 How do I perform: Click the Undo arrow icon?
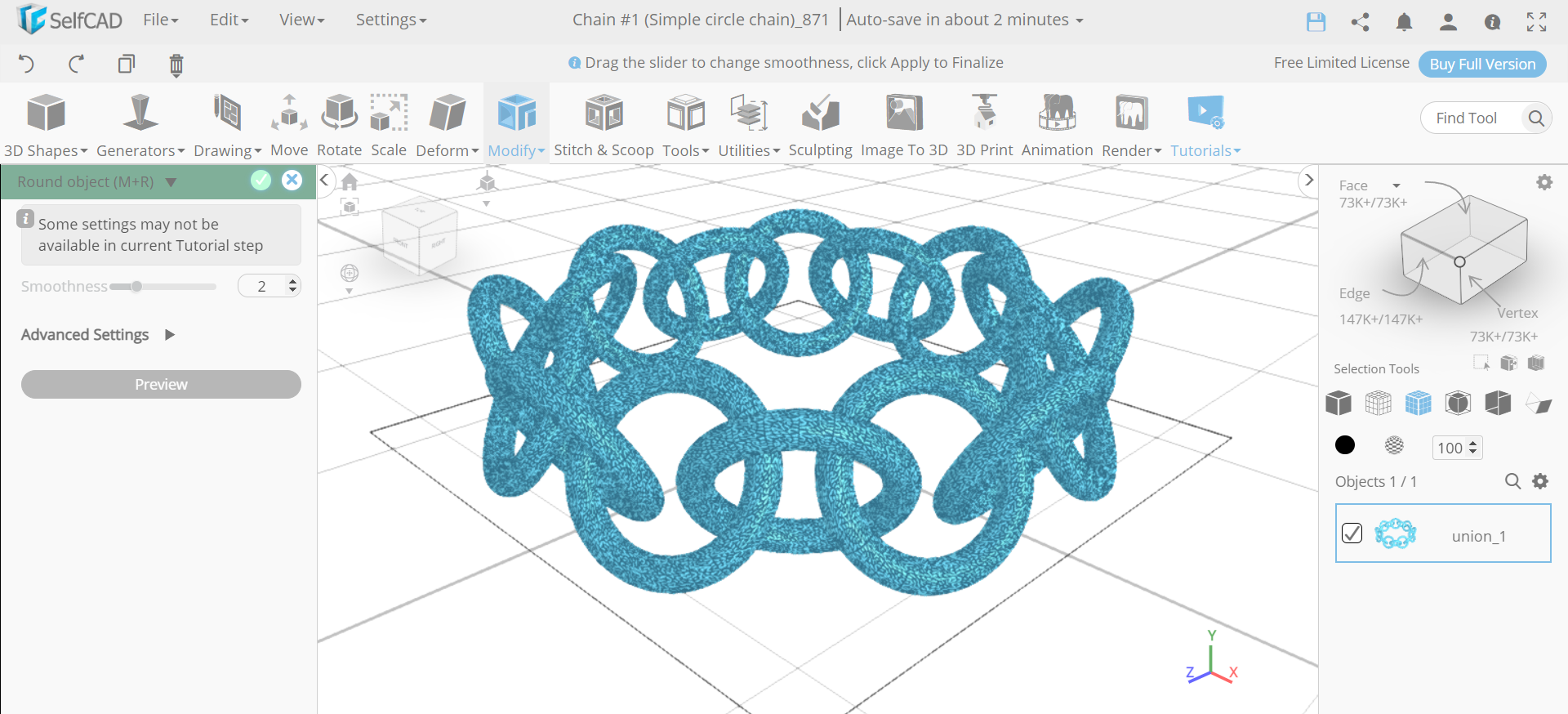(26, 64)
